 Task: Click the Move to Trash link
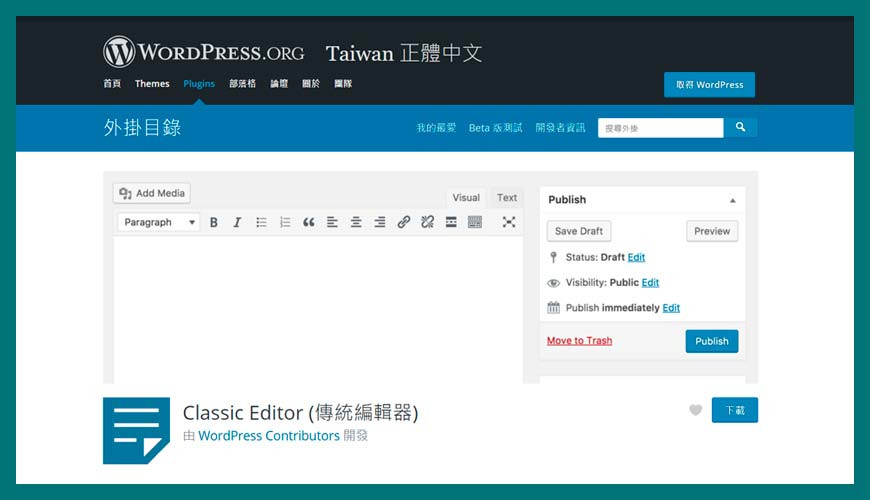pos(579,341)
